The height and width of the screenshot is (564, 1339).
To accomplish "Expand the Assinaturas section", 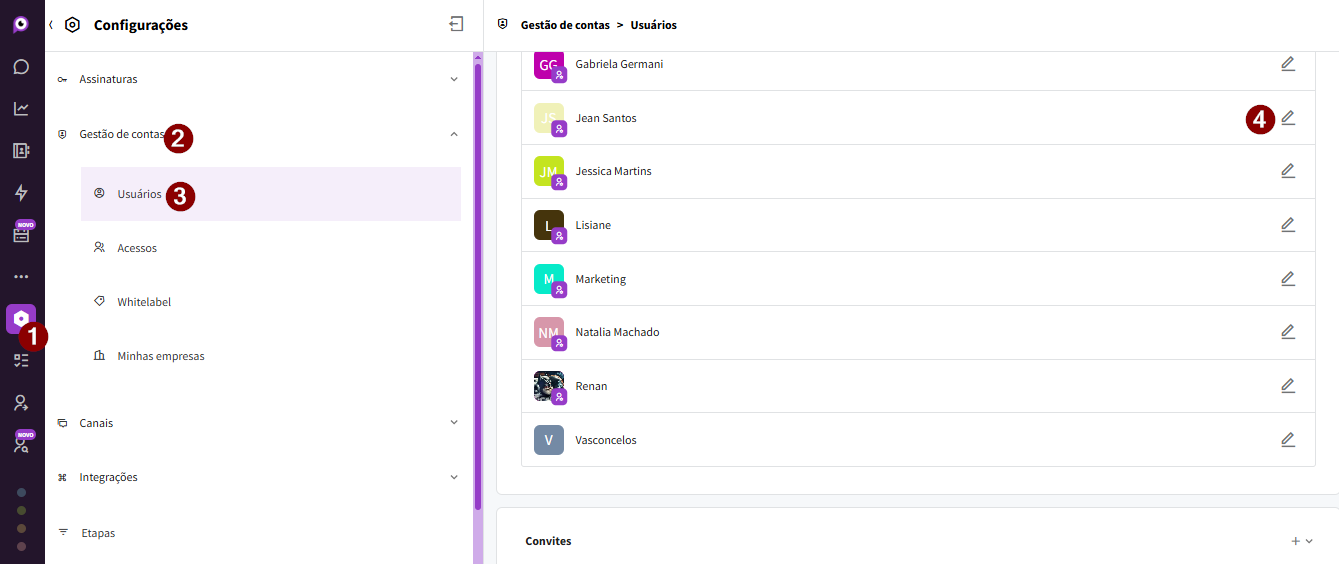I will (x=454, y=79).
